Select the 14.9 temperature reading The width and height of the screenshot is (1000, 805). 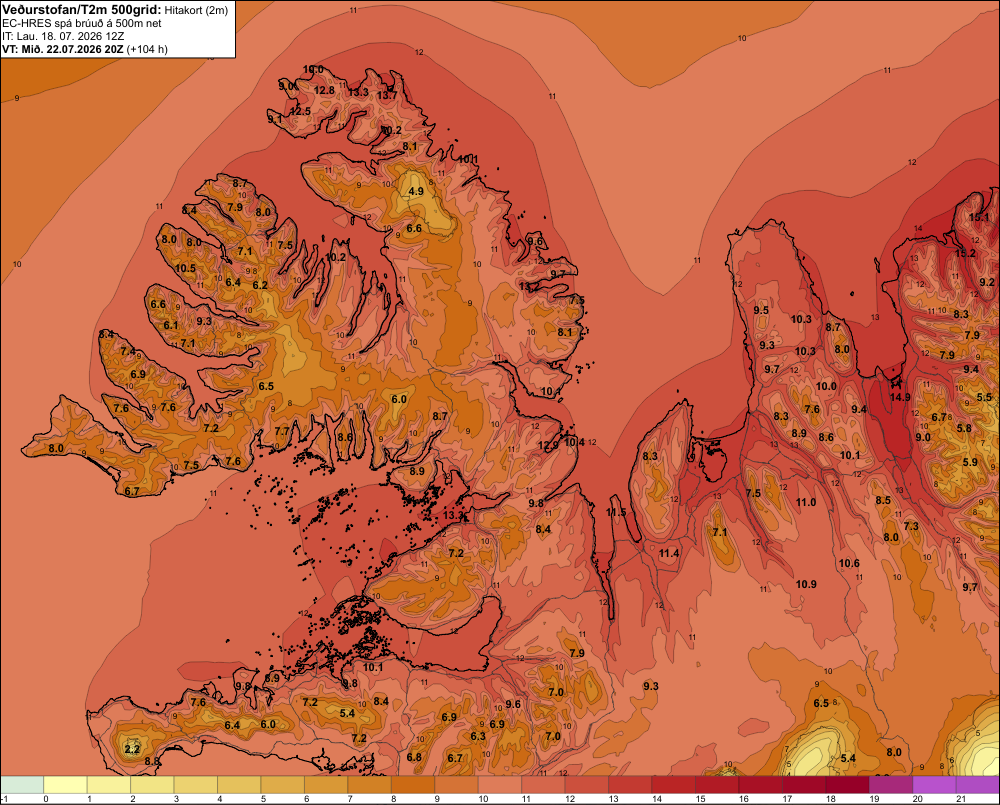900,397
